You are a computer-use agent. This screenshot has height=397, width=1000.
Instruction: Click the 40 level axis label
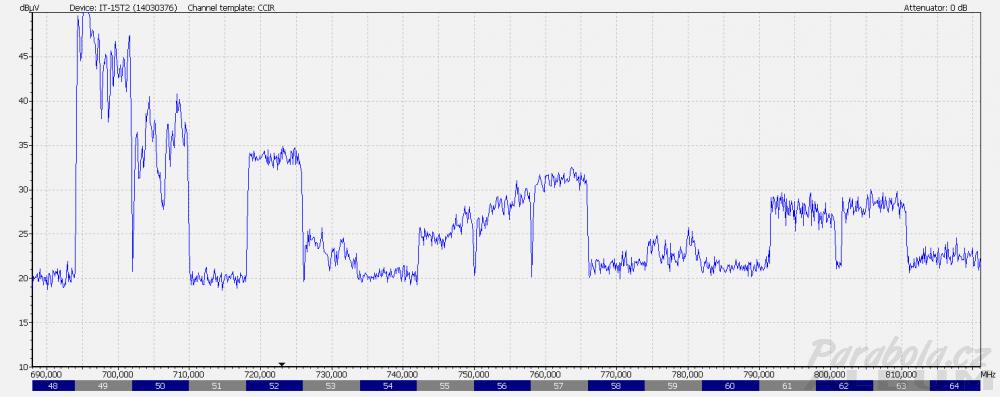point(24,101)
